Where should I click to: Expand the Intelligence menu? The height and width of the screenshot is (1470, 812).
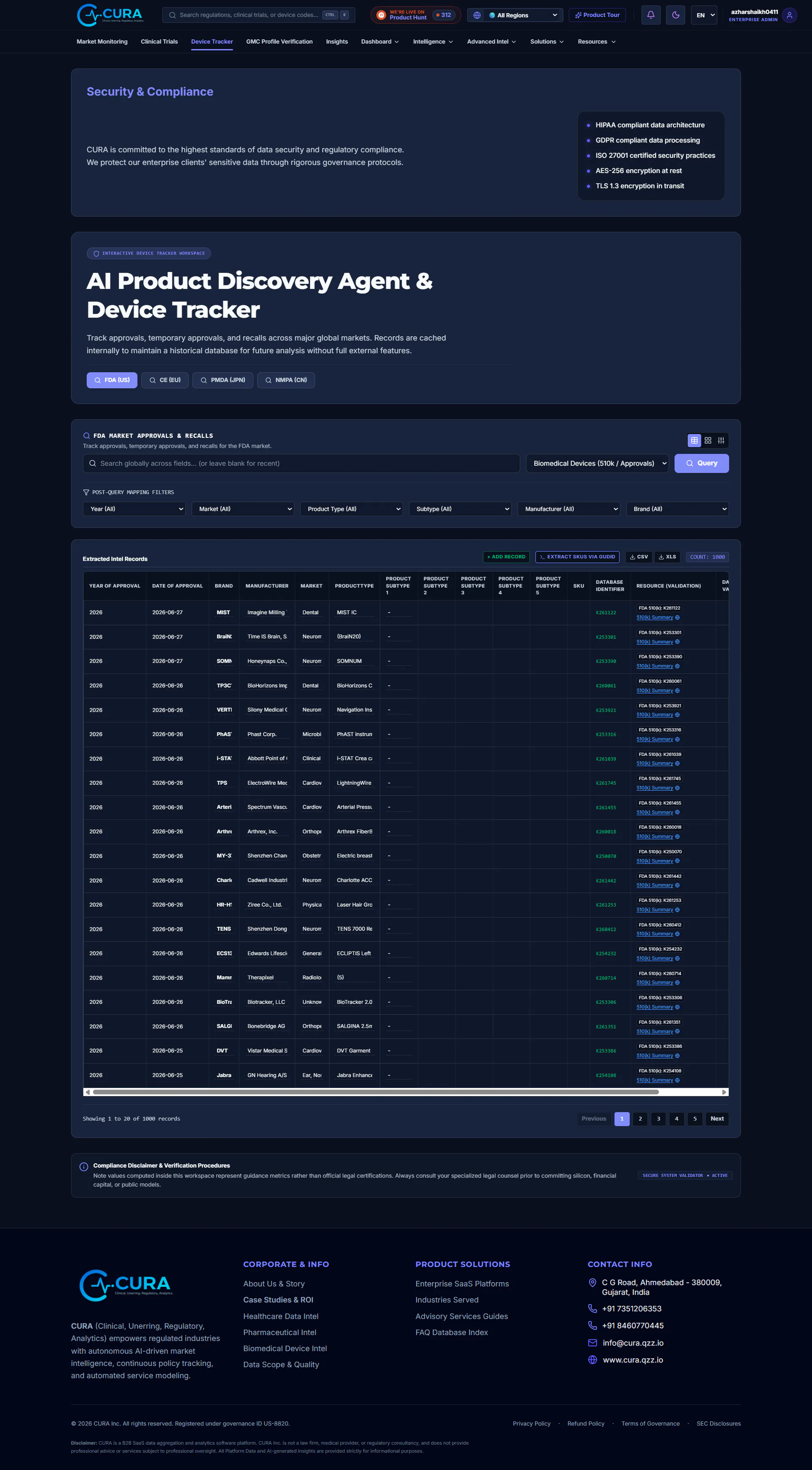[433, 41]
